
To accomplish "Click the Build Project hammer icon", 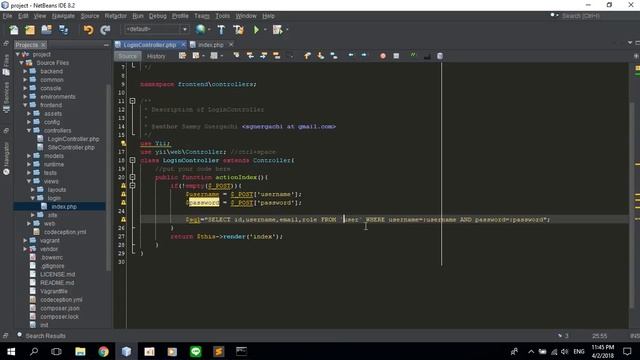I will 221,30.
